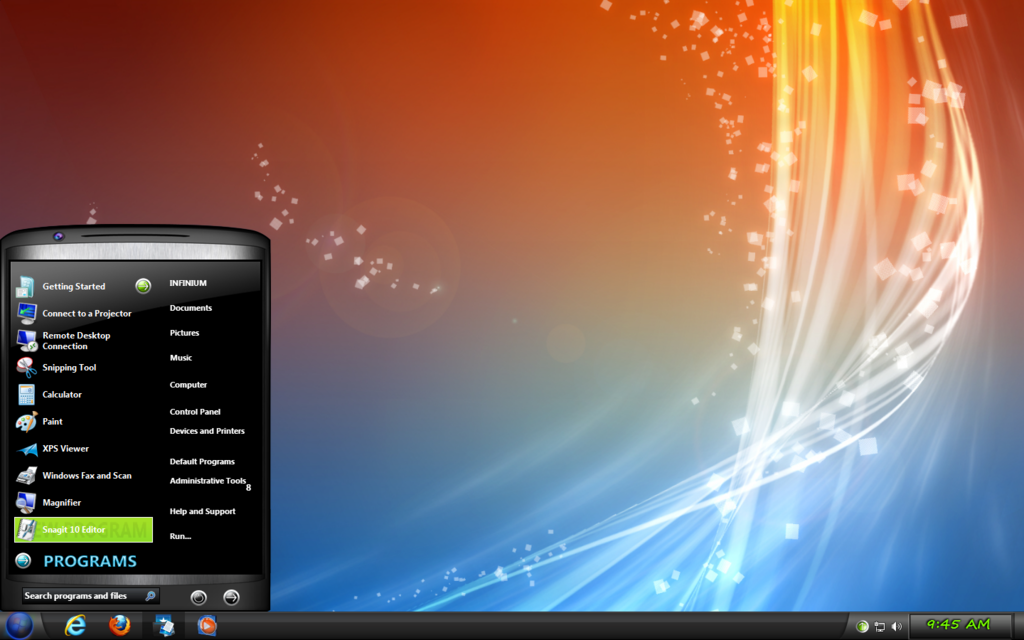
Task: Launch the Snipping Tool scissors icon
Action: (x=26, y=367)
